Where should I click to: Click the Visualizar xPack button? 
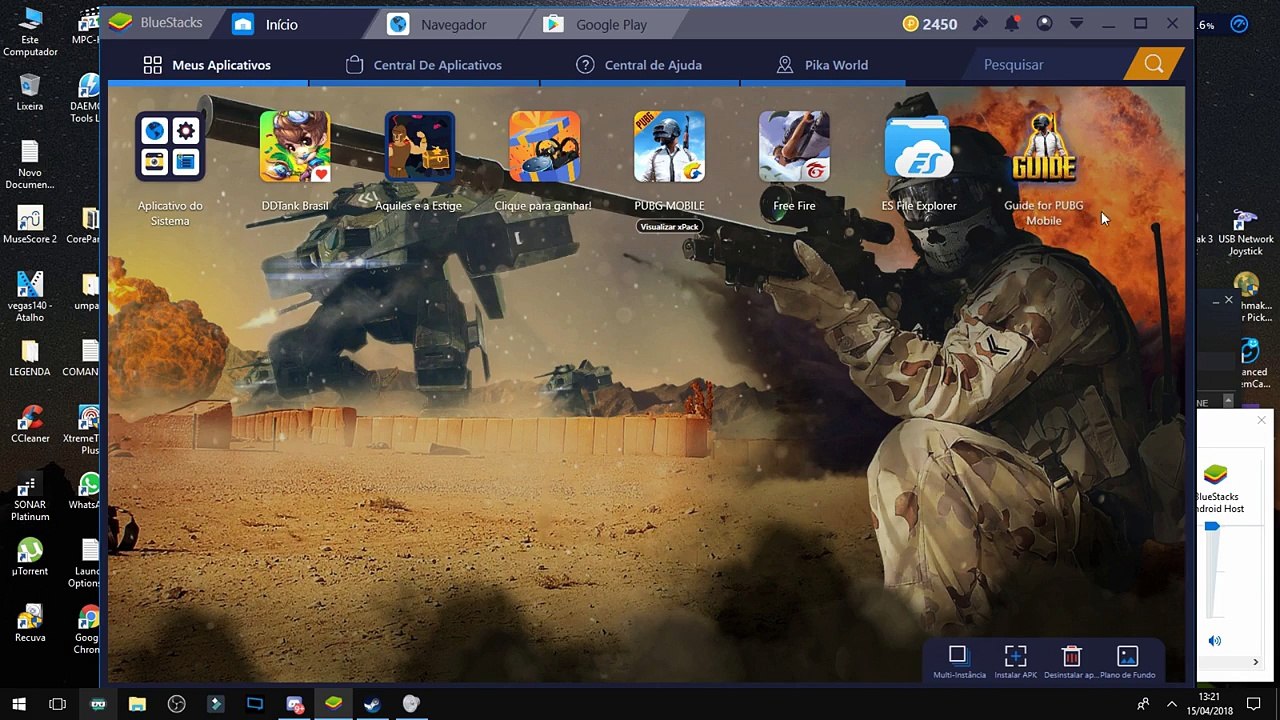(x=669, y=227)
